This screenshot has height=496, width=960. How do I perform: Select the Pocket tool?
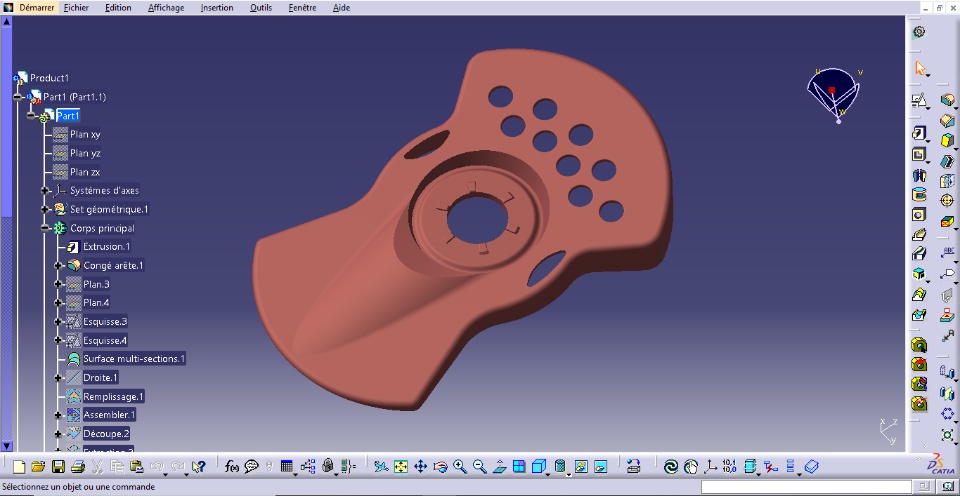click(918, 154)
